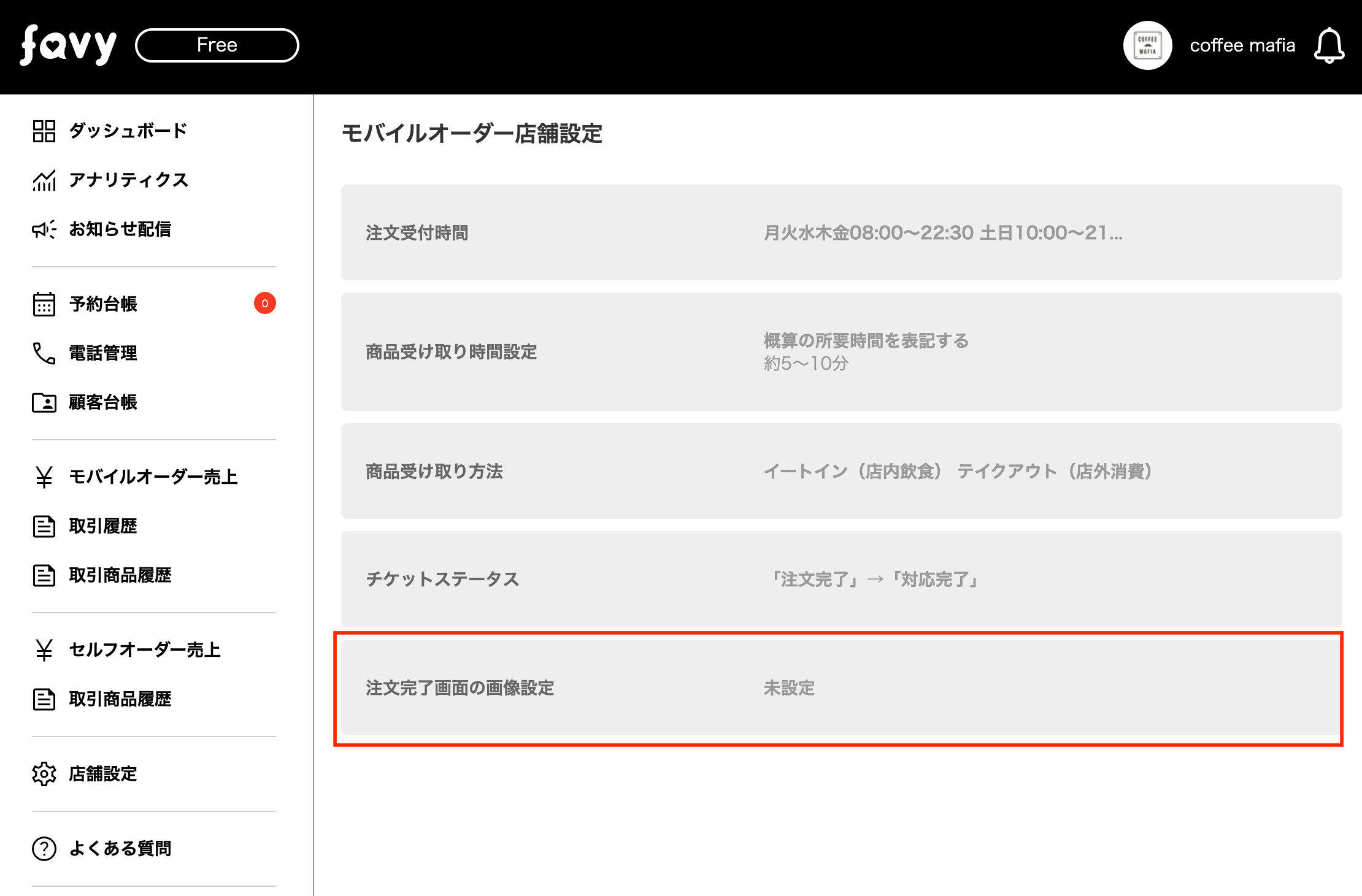
Task: Click the アナリティクス chart icon
Action: (44, 180)
